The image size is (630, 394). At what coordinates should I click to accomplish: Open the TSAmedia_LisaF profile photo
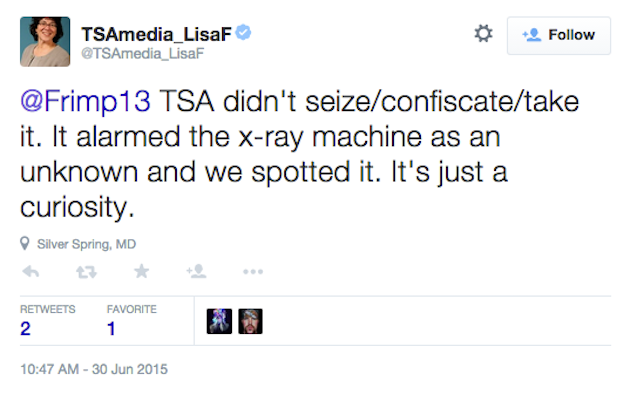tap(45, 41)
